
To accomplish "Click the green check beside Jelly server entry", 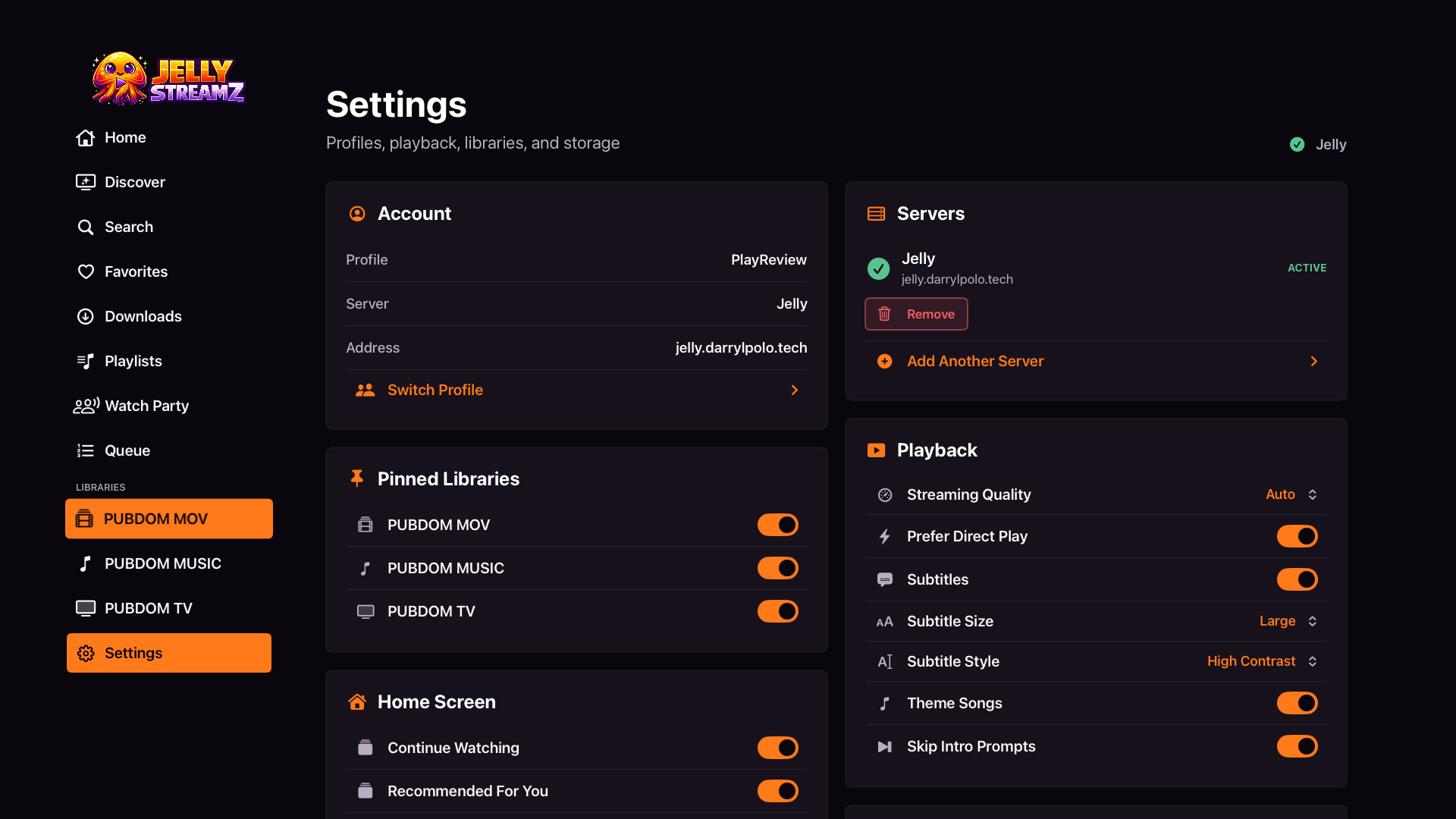I will tap(878, 268).
